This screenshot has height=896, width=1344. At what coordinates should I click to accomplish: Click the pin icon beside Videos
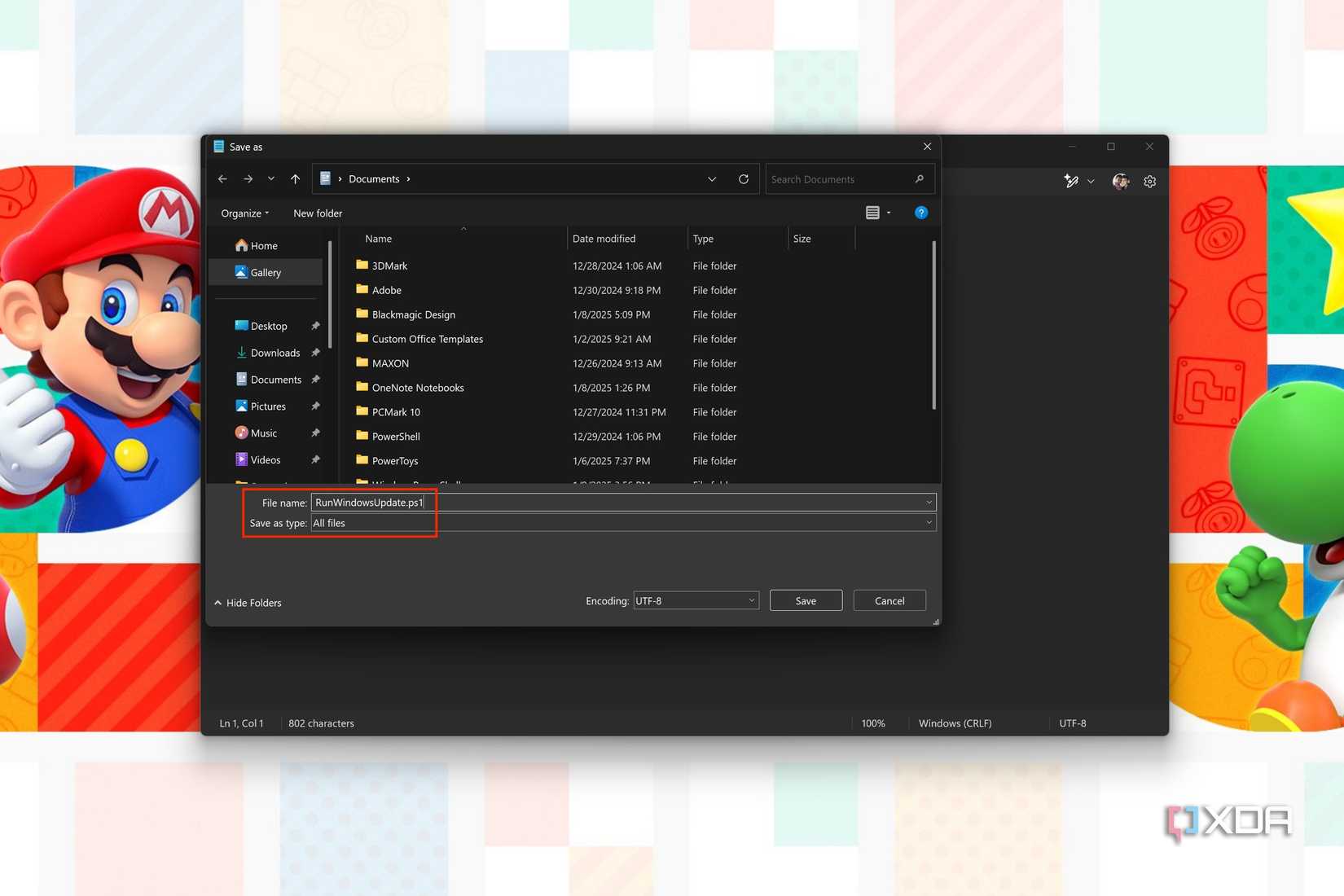tap(315, 460)
